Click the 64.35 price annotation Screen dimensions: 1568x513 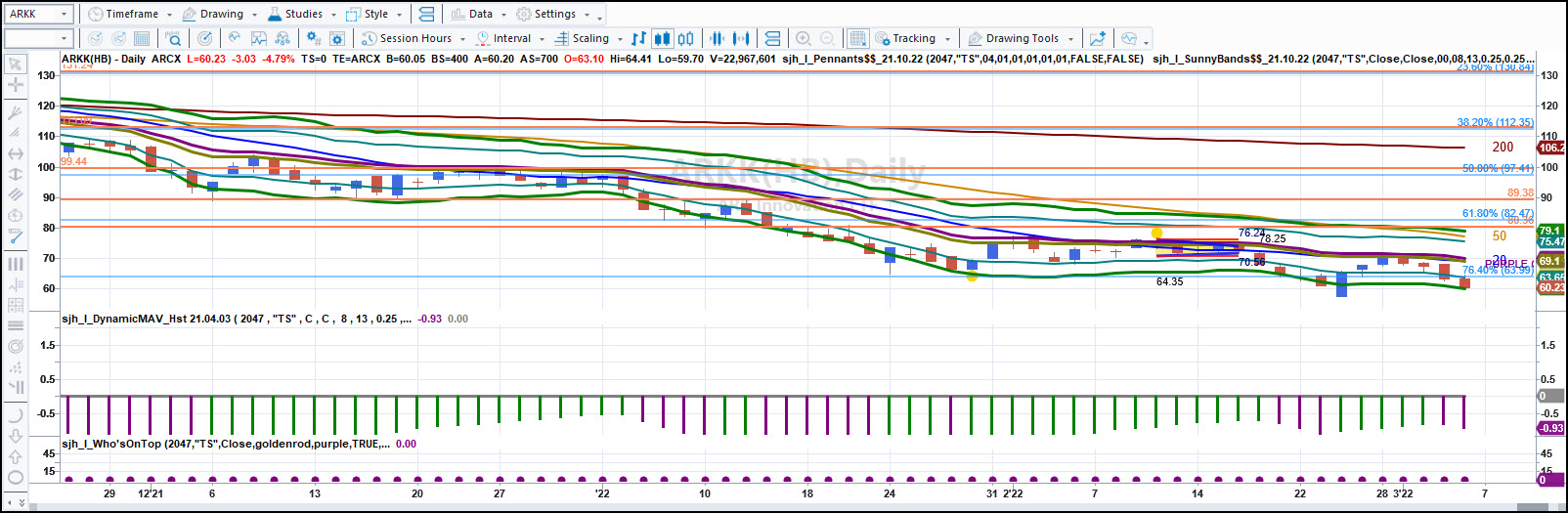[1169, 281]
